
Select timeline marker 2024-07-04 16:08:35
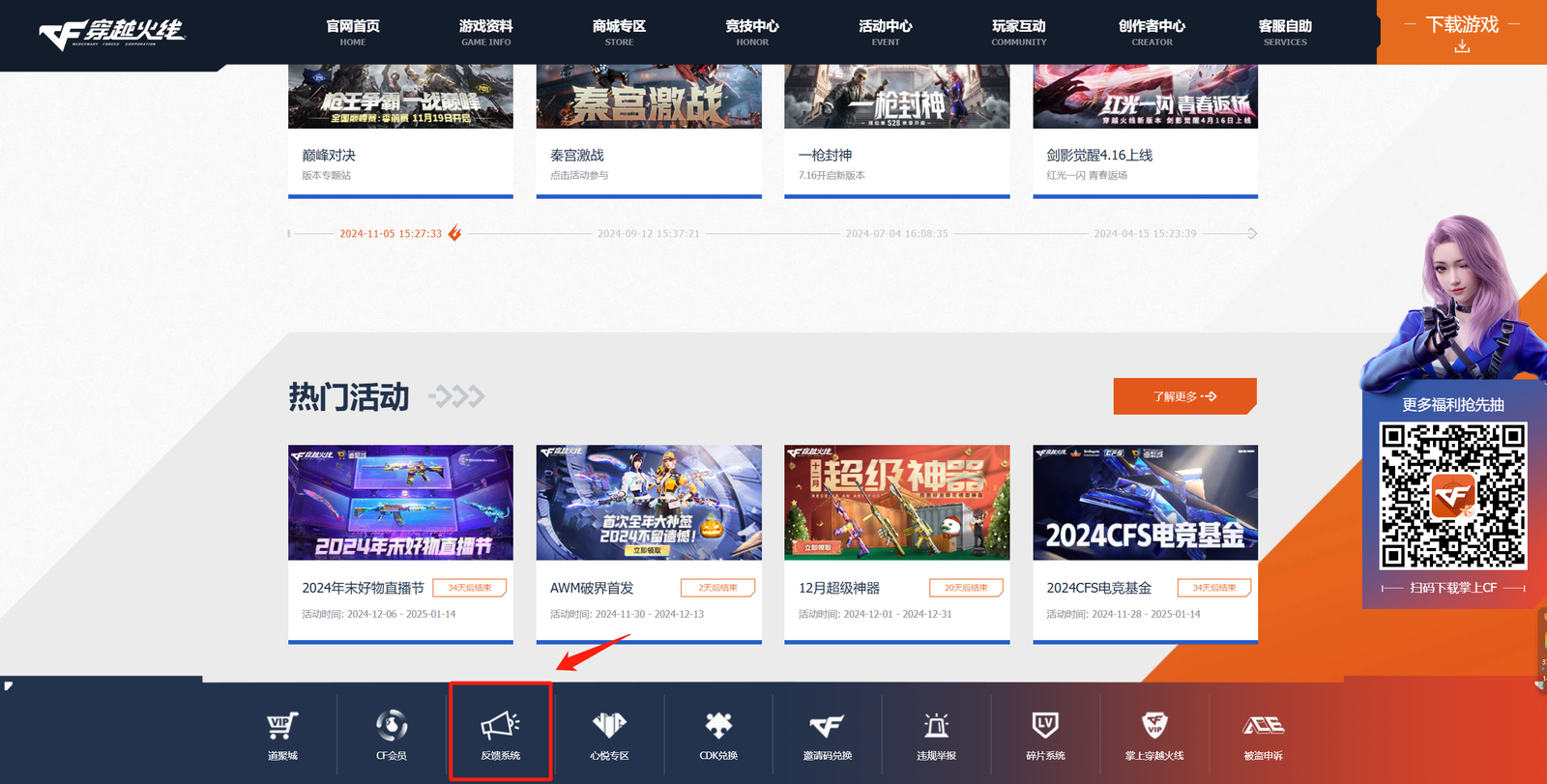(x=897, y=234)
